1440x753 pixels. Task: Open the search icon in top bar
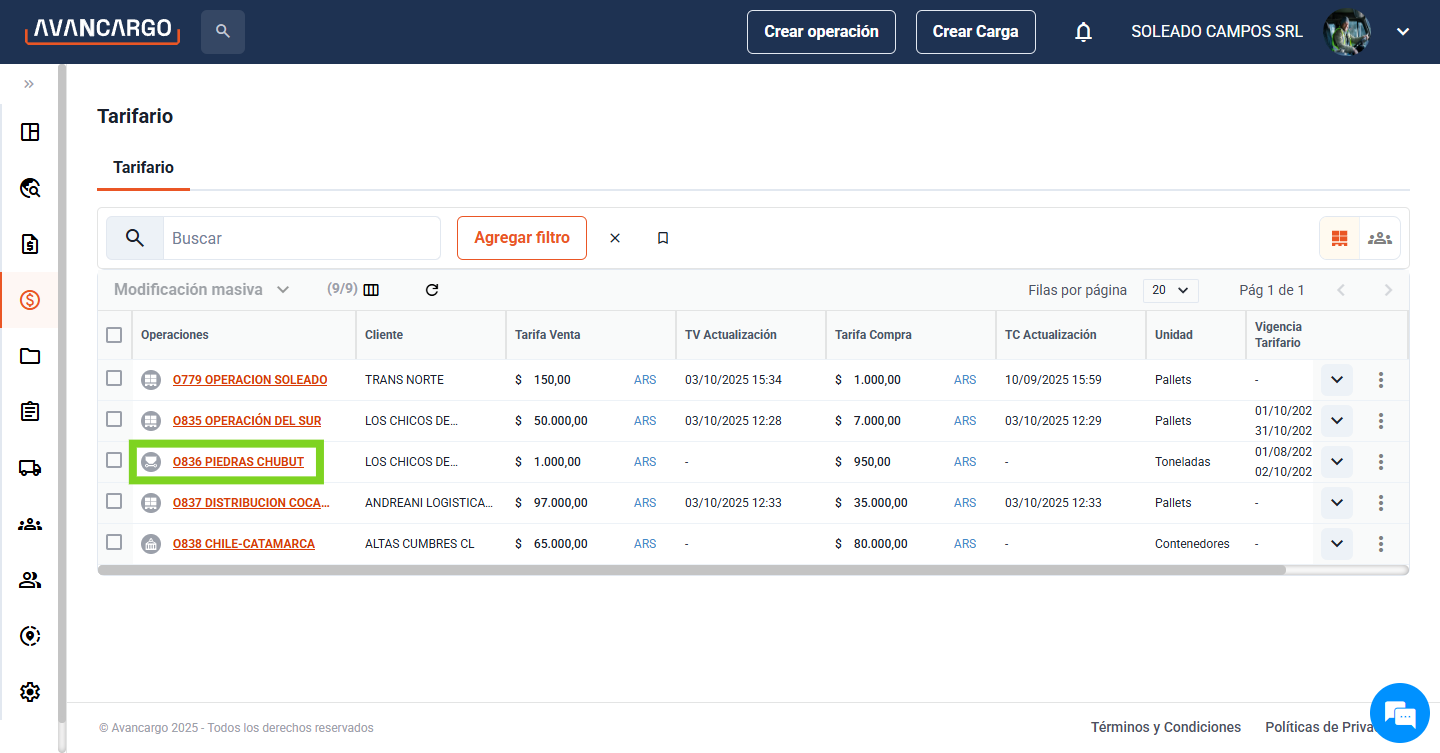click(x=223, y=32)
